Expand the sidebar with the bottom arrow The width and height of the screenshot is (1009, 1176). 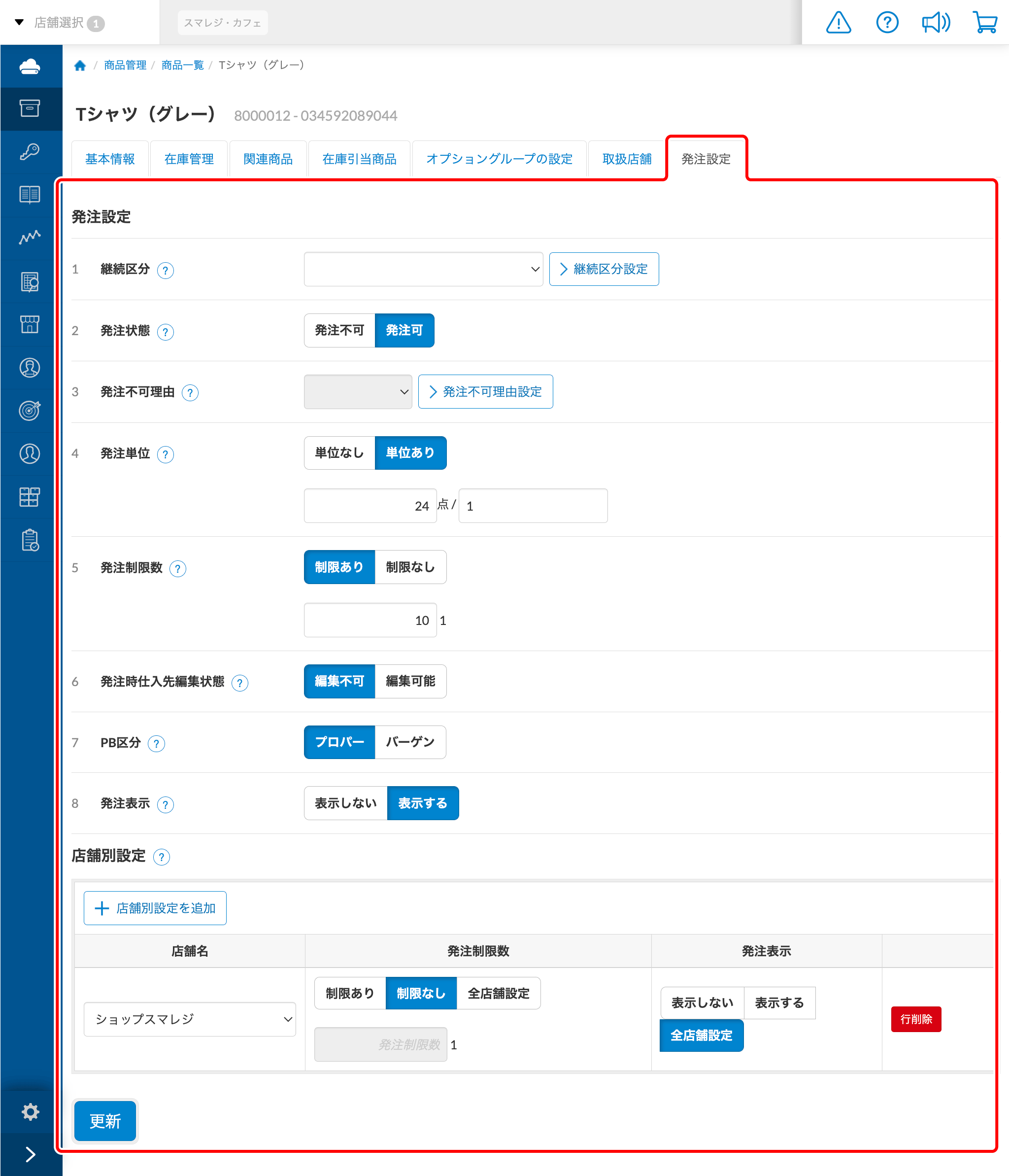click(30, 1154)
